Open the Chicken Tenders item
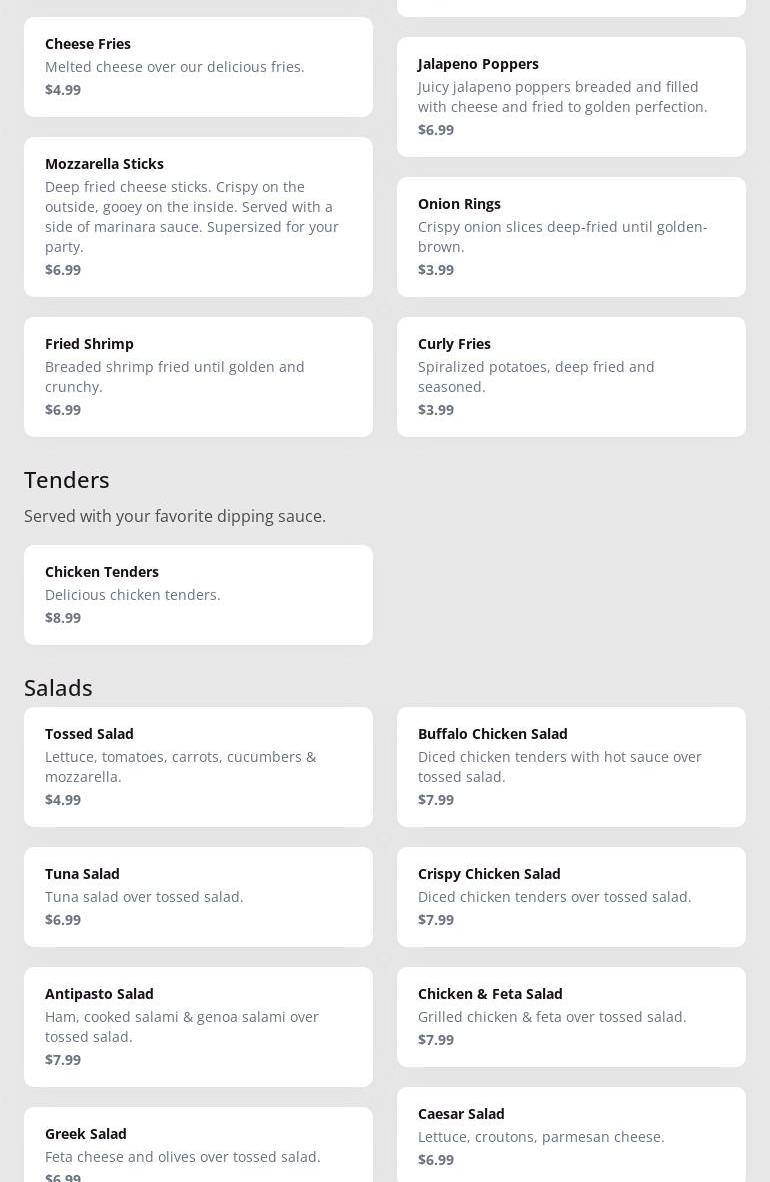Image resolution: width=770 pixels, height=1182 pixels. [x=198, y=595]
